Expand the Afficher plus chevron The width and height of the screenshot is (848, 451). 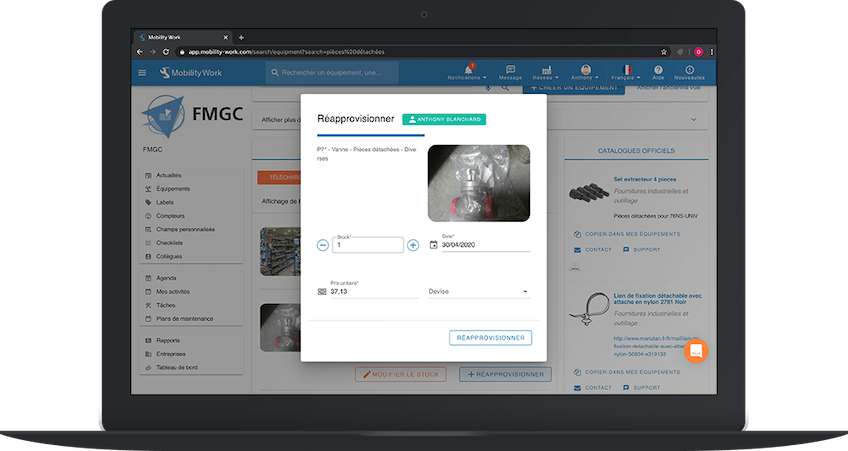click(x=694, y=120)
